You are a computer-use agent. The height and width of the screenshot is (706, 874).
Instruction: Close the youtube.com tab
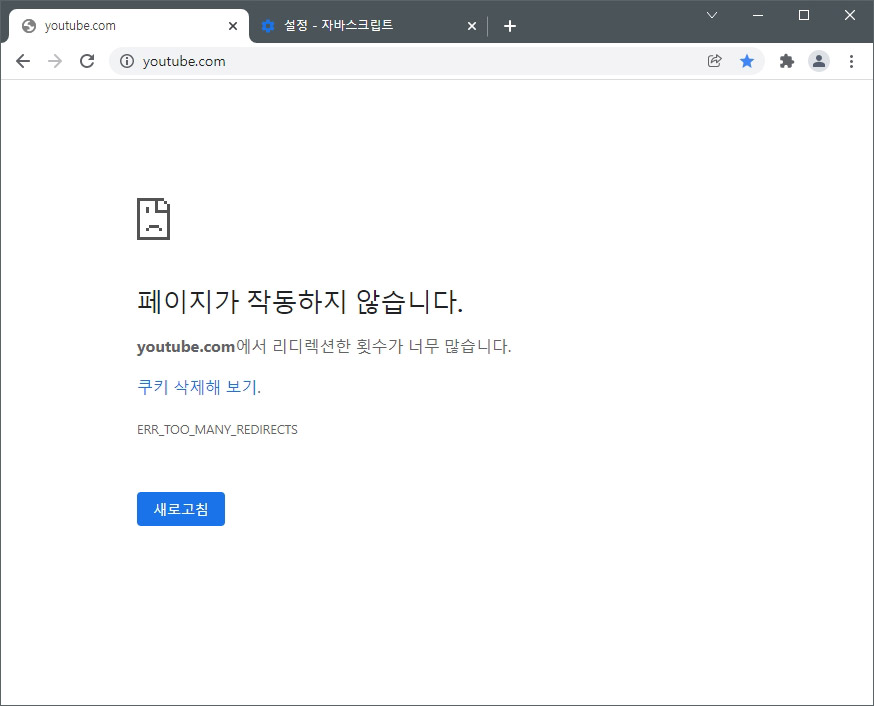tap(233, 26)
